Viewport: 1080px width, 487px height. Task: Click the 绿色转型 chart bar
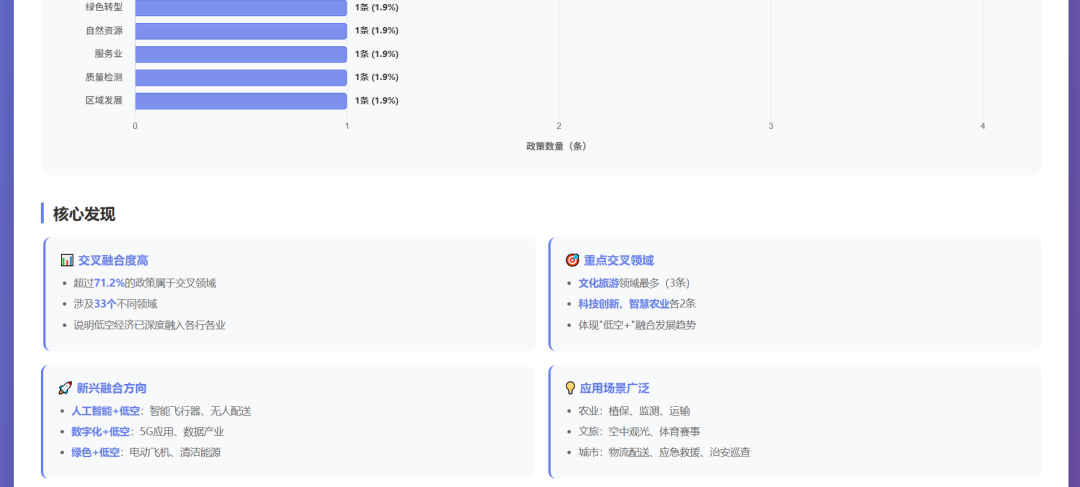[241, 7]
